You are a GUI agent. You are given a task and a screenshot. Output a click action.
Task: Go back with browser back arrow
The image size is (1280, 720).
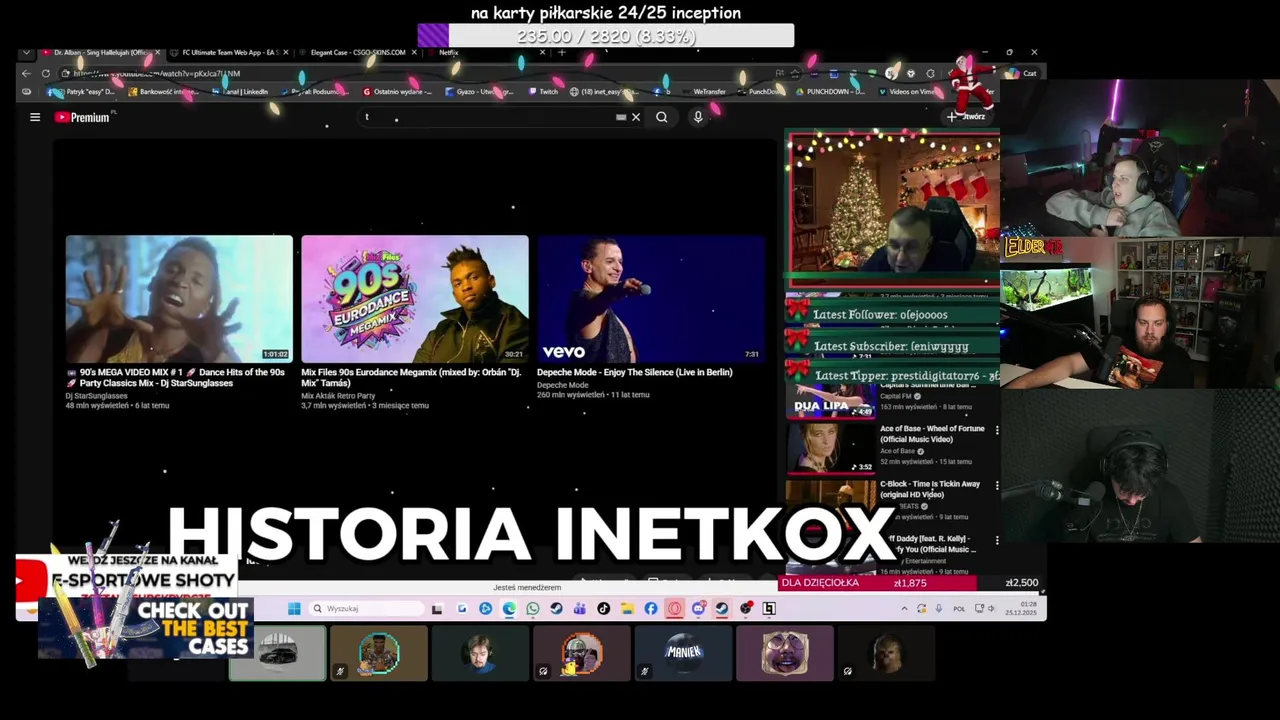pos(27,73)
